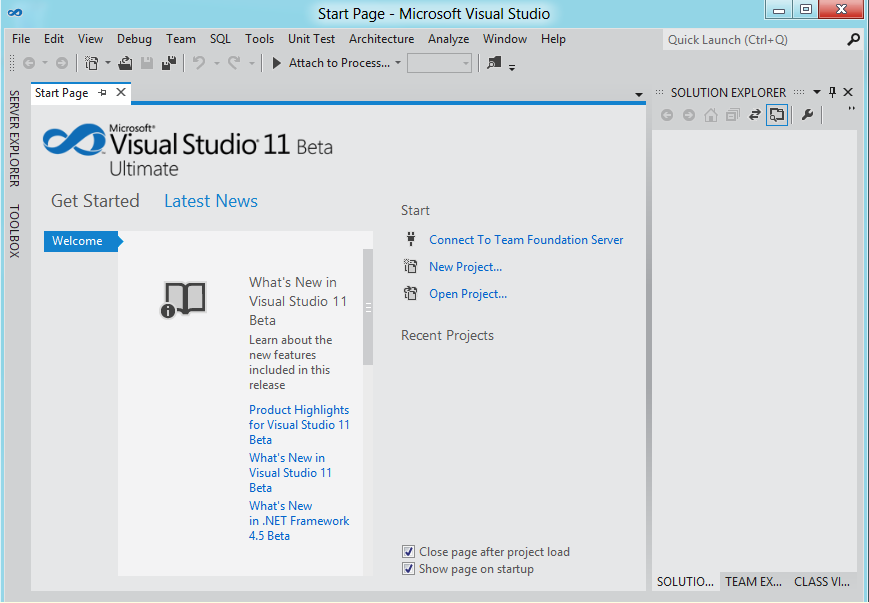The image size is (869, 603).
Task: Click the icon next to Open Project link
Action: pos(411,293)
